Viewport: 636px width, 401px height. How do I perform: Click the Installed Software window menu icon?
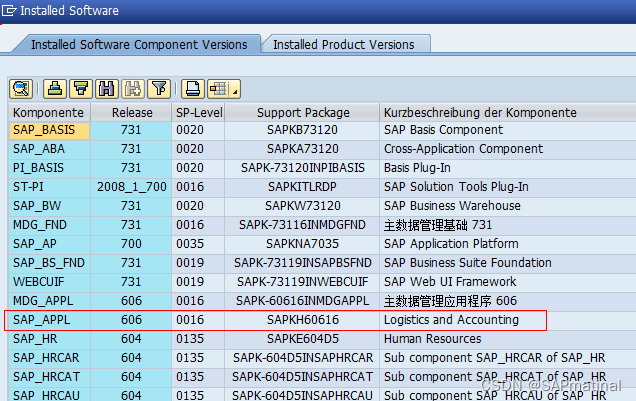[x=9, y=10]
